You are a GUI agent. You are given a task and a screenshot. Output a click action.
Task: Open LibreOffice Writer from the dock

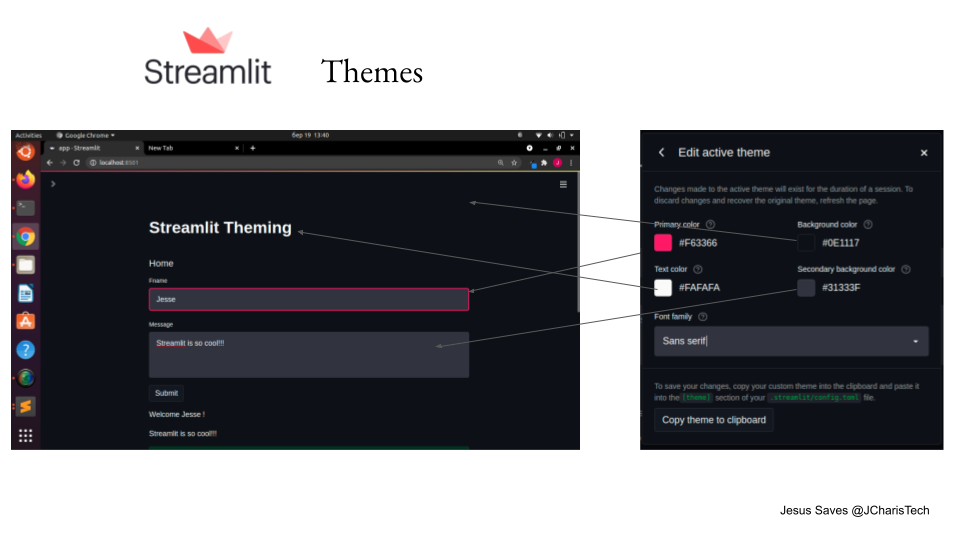tap(26, 293)
